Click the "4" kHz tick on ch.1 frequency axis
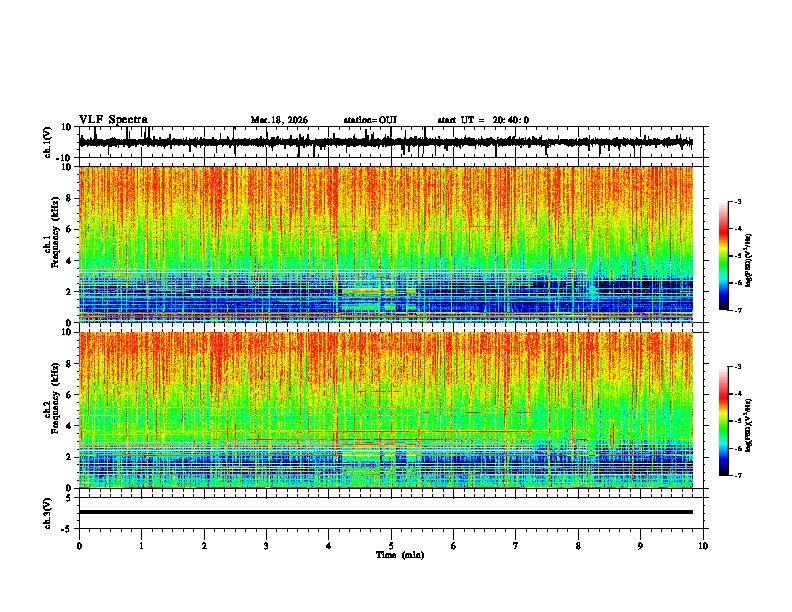The image size is (792, 612). point(69,261)
